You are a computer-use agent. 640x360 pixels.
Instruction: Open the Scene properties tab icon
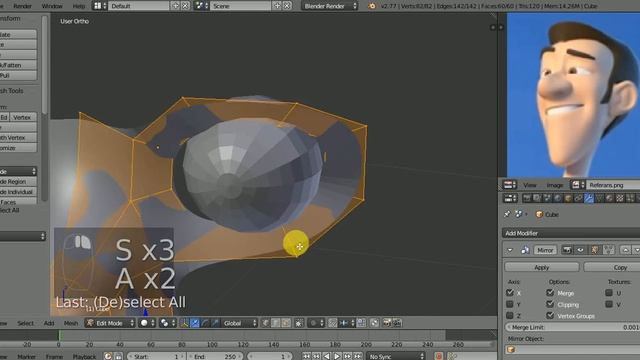(x=547, y=198)
